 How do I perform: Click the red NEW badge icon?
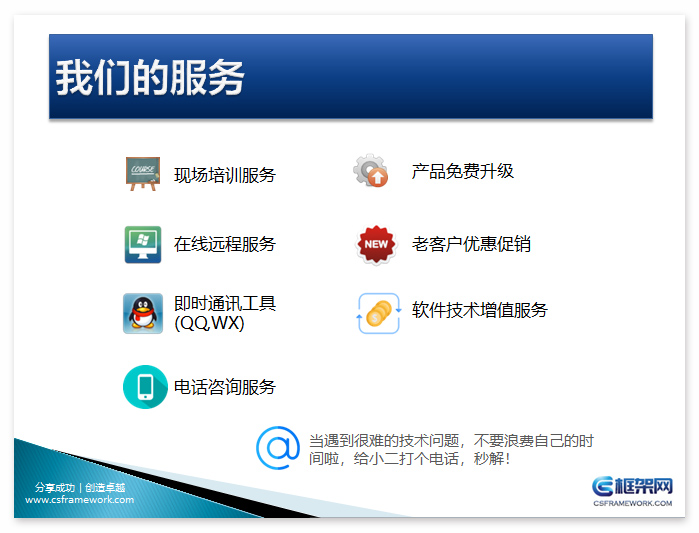(376, 244)
